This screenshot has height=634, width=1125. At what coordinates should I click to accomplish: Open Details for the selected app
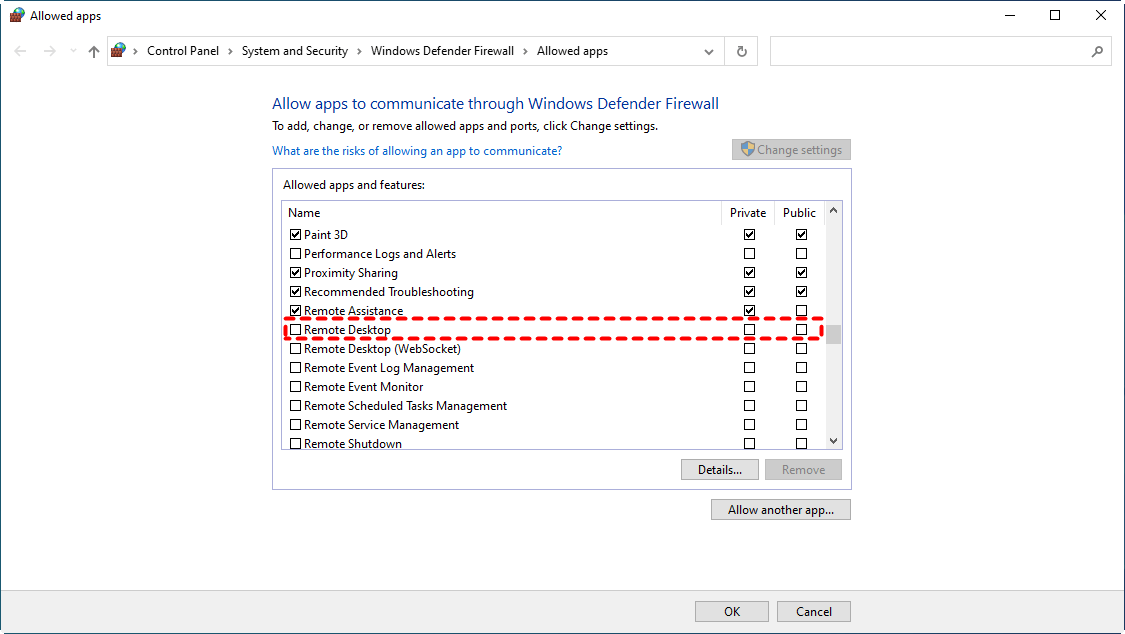pos(720,470)
